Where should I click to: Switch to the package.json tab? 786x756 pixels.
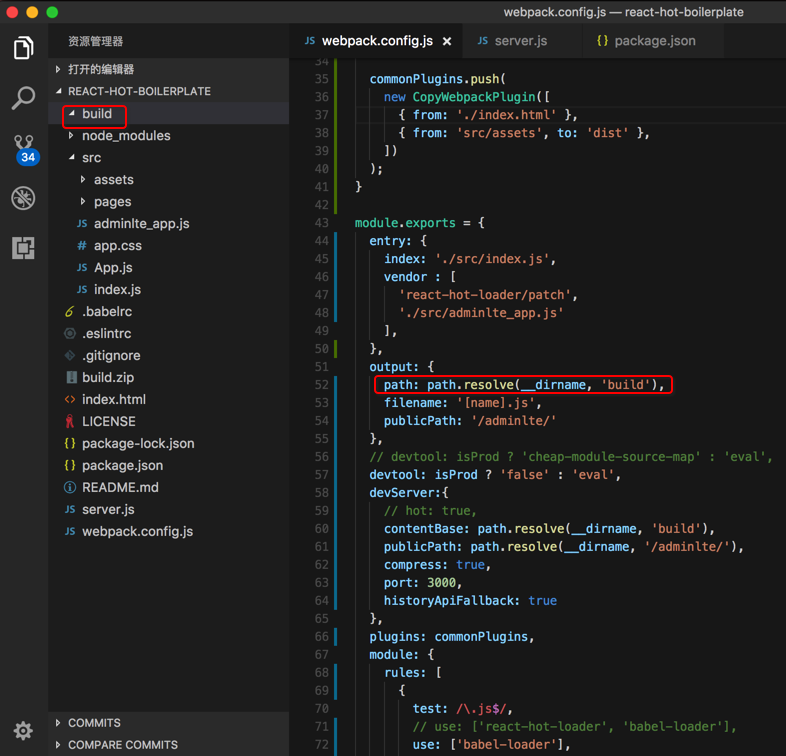click(654, 41)
